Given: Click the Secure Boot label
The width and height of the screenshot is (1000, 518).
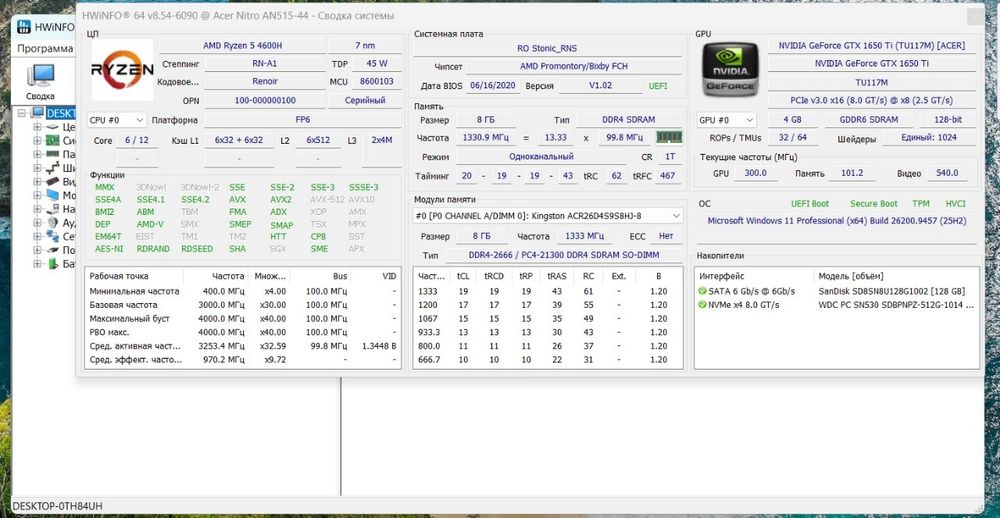Looking at the screenshot, I should tap(873, 204).
